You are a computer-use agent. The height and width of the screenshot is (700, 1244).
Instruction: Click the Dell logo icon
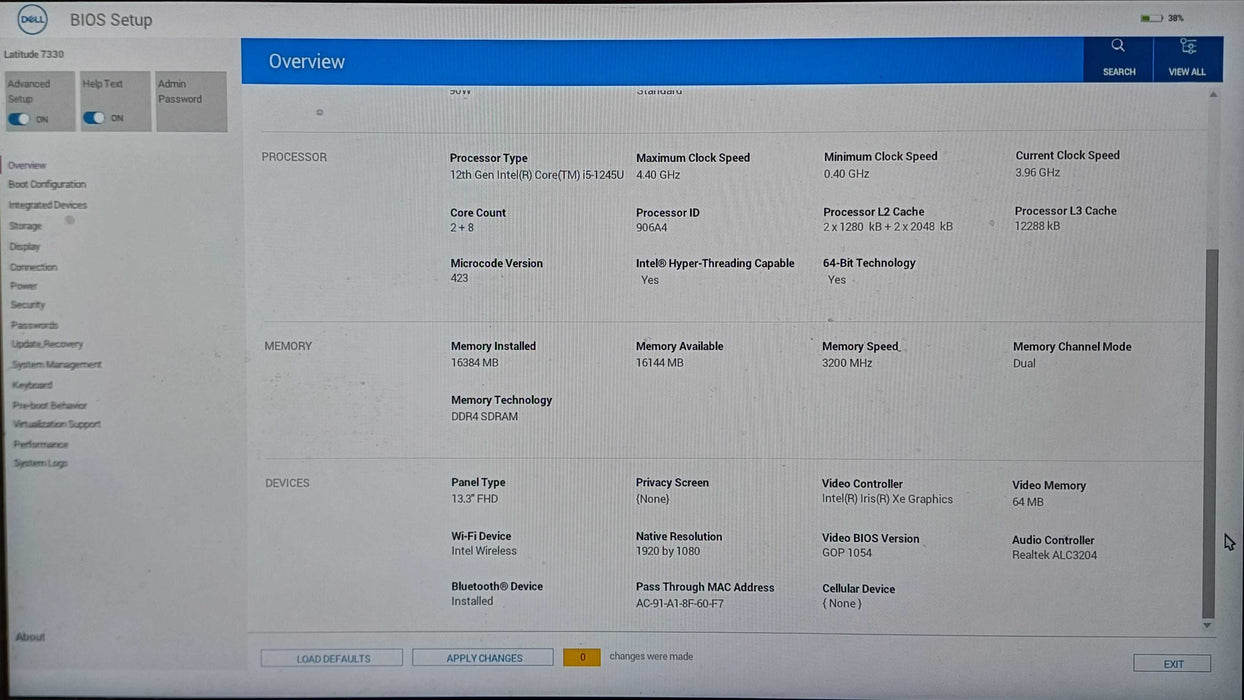[32, 19]
